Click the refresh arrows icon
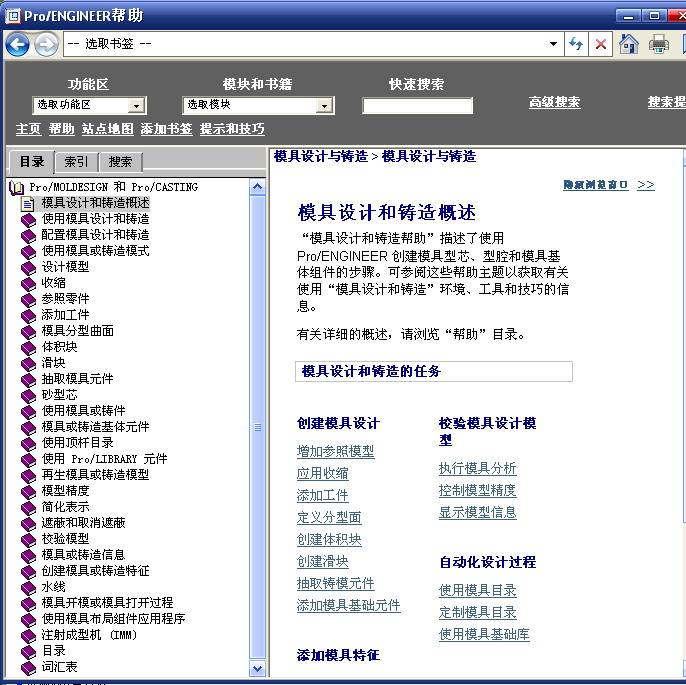The height and width of the screenshot is (685, 686). tap(576, 44)
